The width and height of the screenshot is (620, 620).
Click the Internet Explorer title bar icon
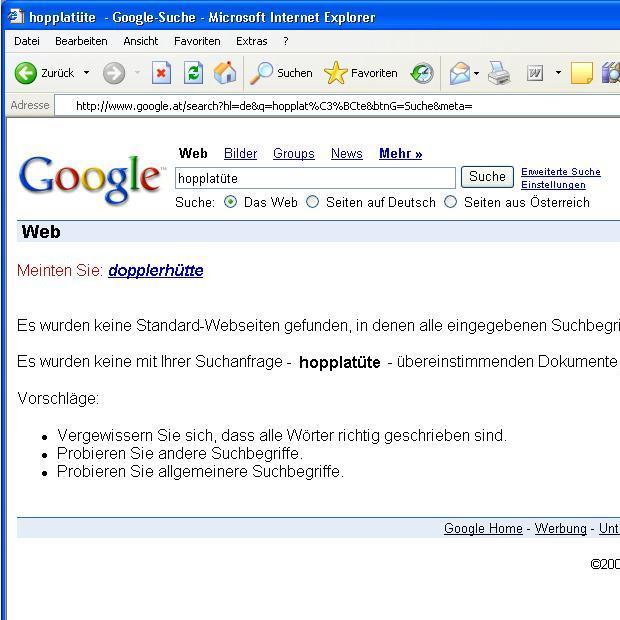[16, 17]
